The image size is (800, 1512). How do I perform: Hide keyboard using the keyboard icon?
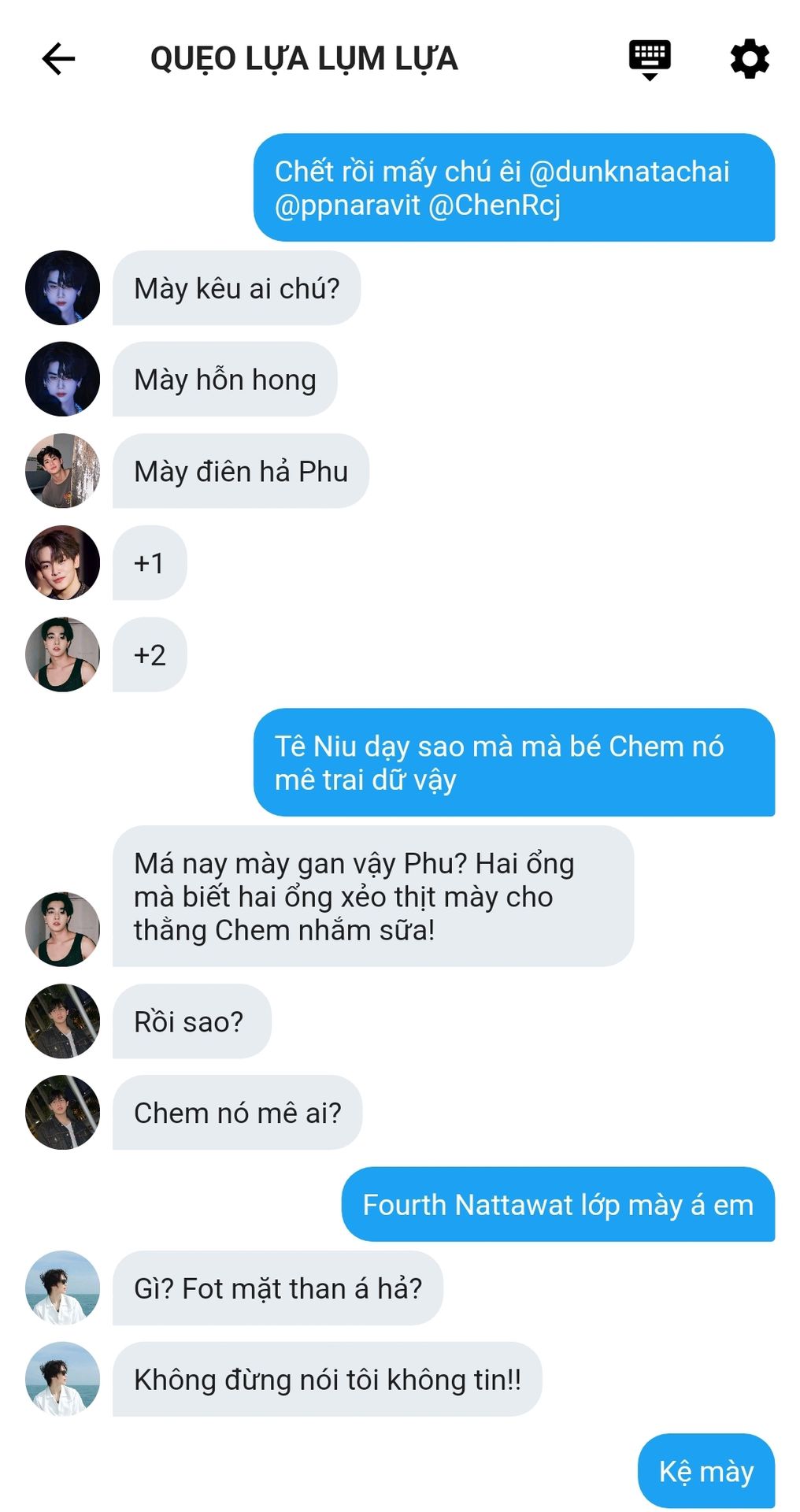pos(650,60)
